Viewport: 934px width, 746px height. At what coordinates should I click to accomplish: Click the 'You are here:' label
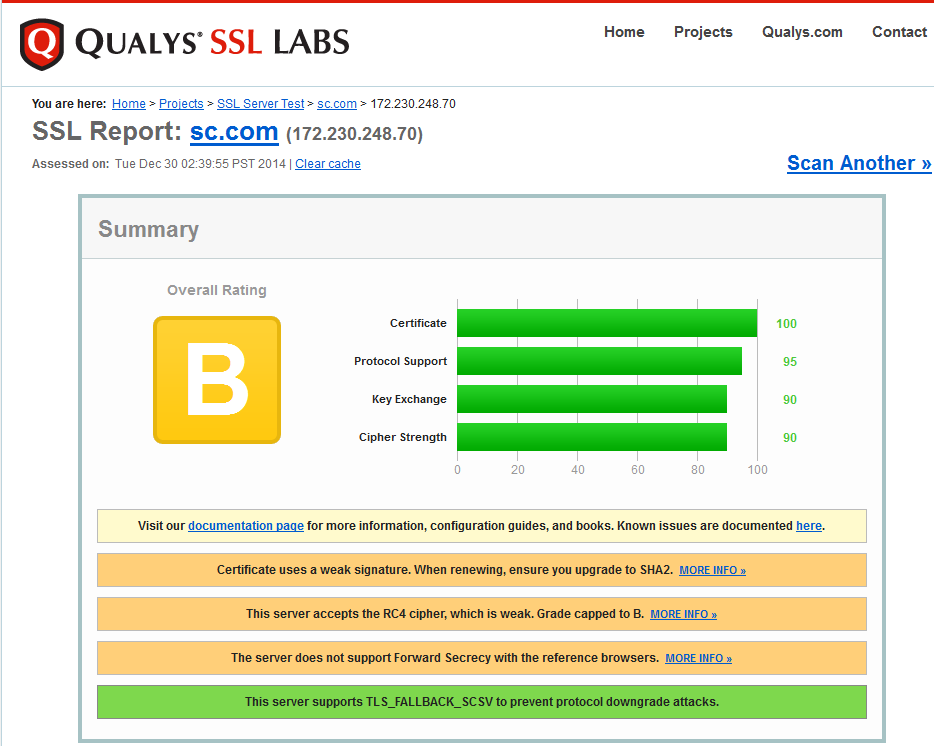click(x=69, y=104)
